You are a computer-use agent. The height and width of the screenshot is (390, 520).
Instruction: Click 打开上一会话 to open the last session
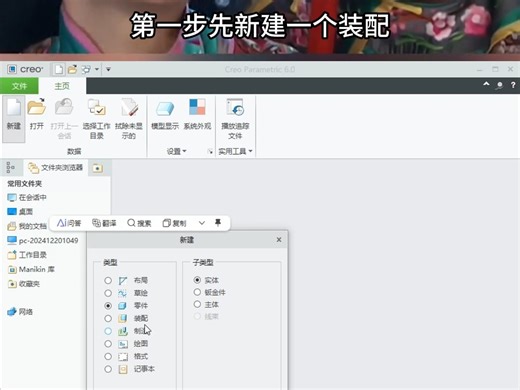click(x=64, y=119)
